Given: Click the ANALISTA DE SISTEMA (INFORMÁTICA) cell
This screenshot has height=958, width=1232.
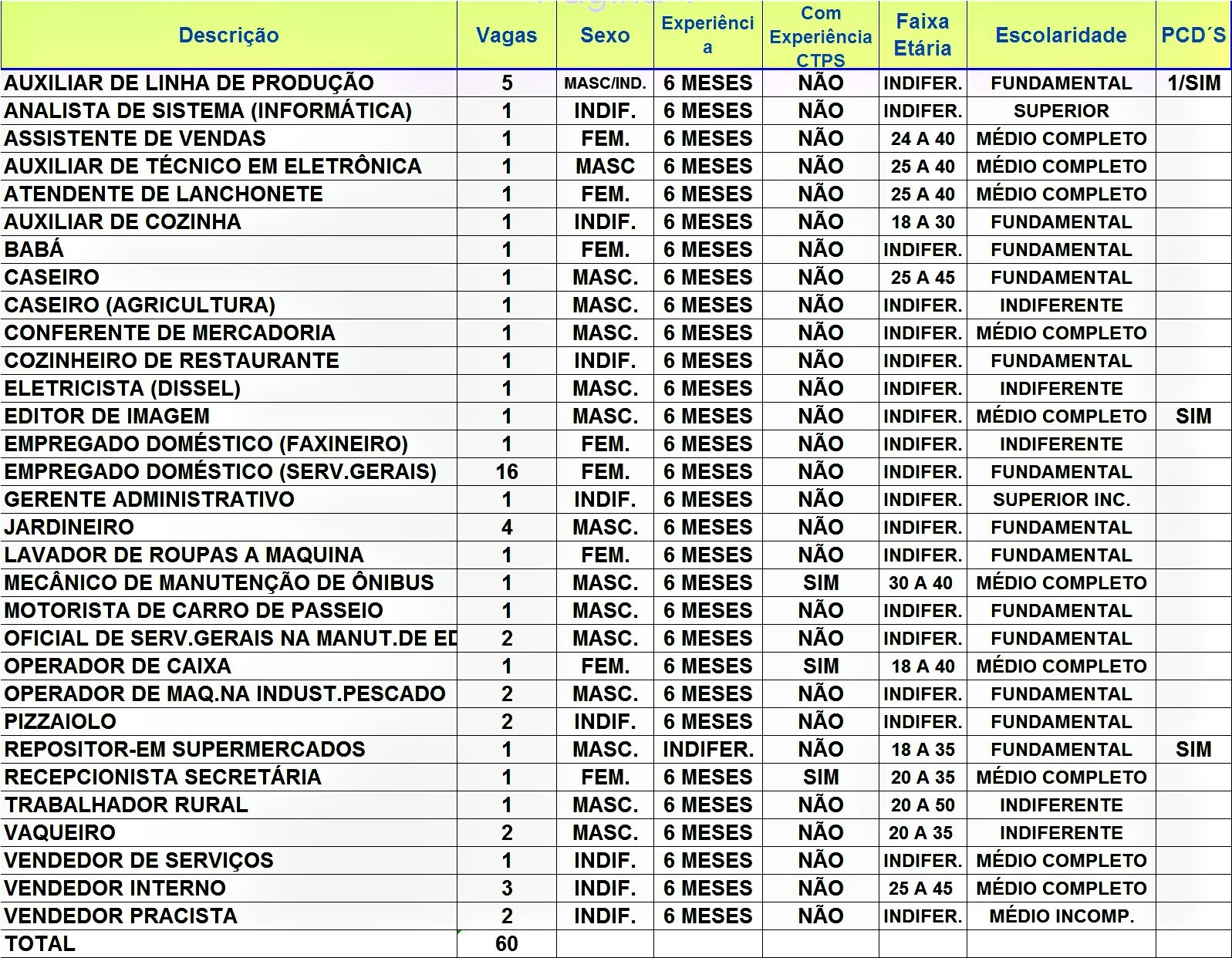Looking at the screenshot, I should 208,111.
